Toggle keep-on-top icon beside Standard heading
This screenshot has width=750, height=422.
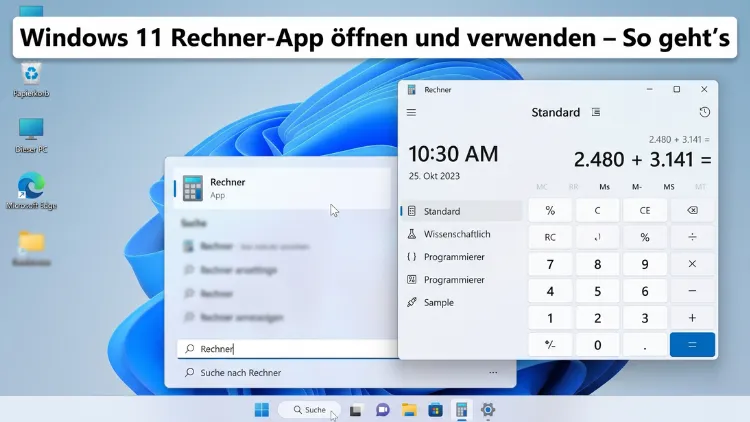(x=596, y=112)
